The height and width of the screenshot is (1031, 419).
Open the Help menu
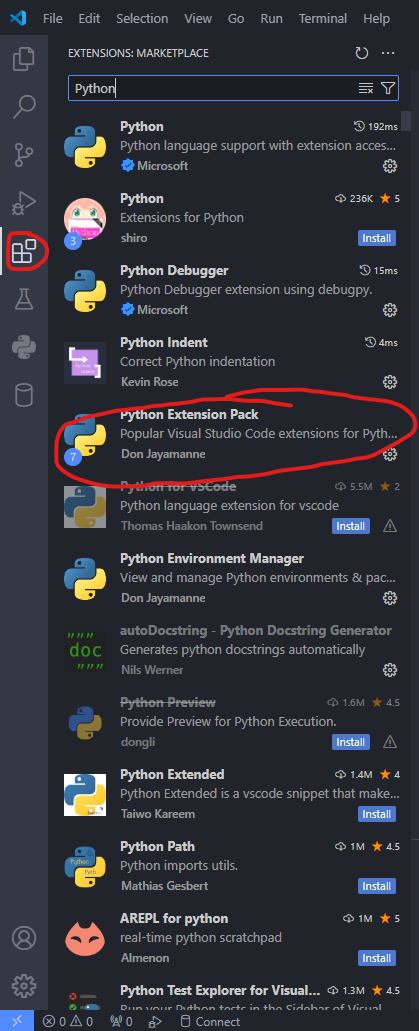point(376,19)
